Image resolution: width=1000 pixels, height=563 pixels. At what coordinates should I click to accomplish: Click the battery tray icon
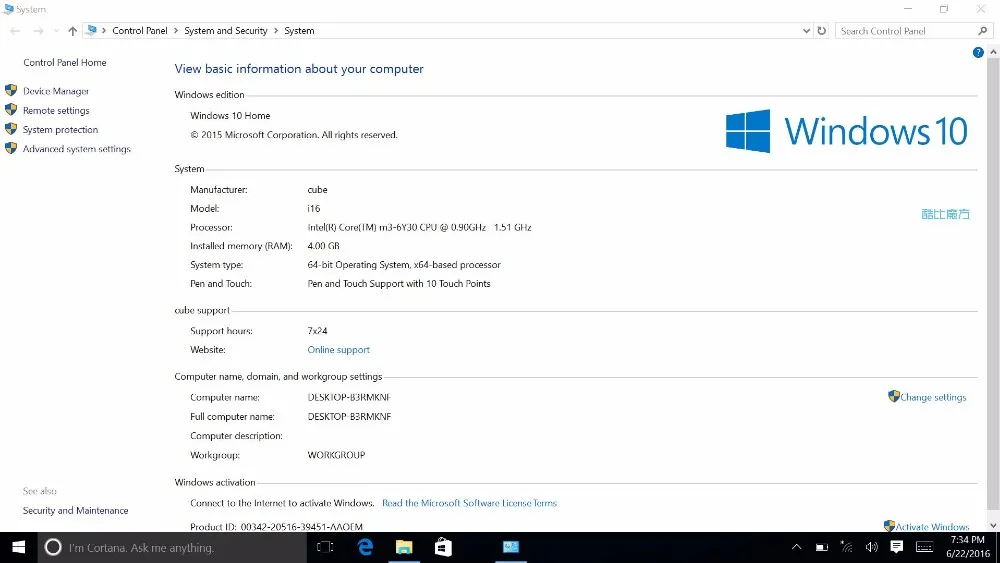[822, 547]
